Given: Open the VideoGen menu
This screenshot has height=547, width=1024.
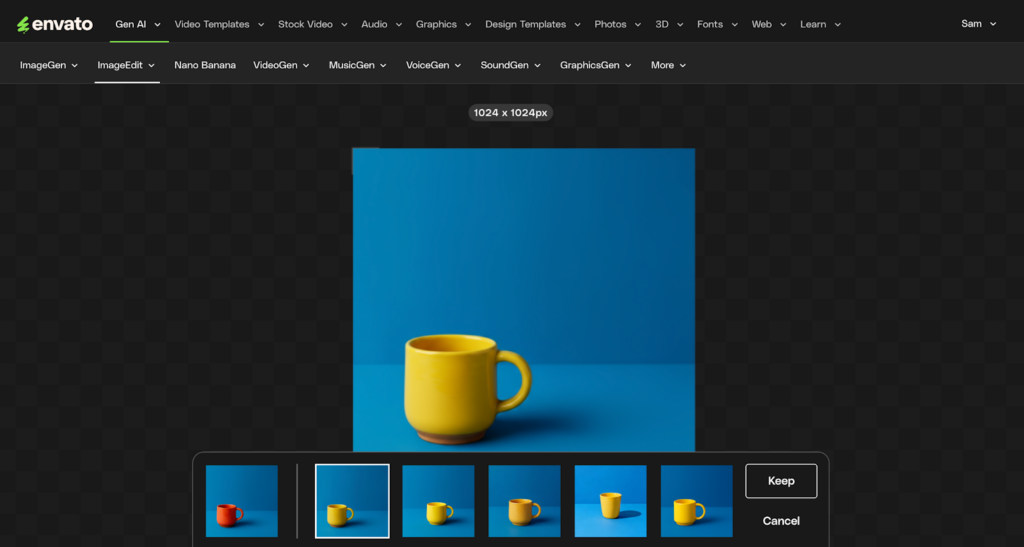Looking at the screenshot, I should [281, 65].
